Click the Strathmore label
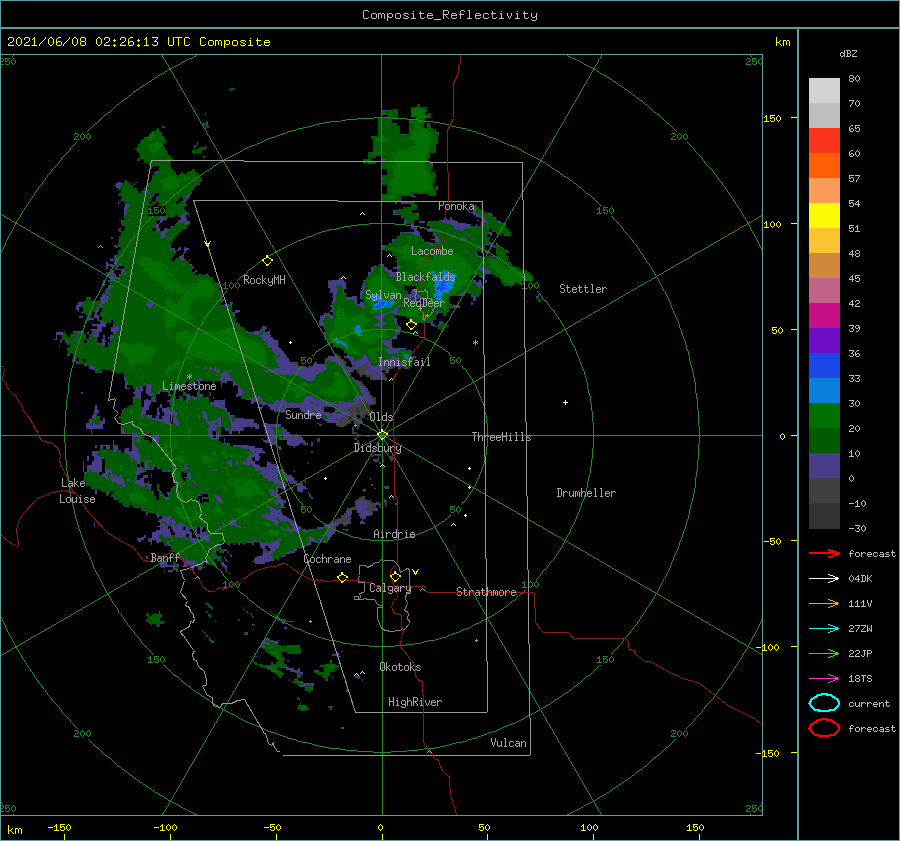The height and width of the screenshot is (841, 900). point(486,592)
